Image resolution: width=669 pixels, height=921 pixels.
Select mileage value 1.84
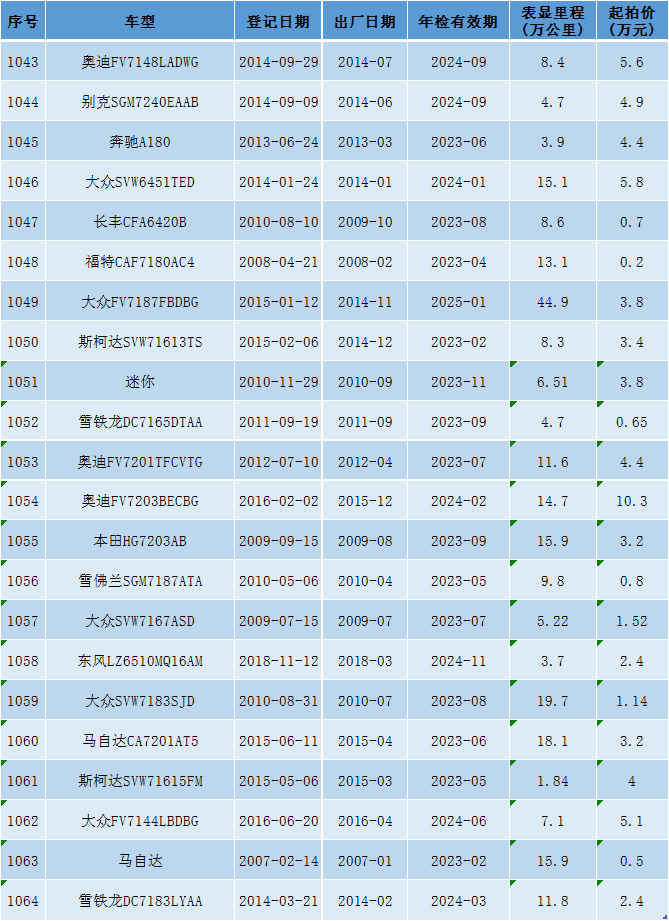tap(553, 780)
